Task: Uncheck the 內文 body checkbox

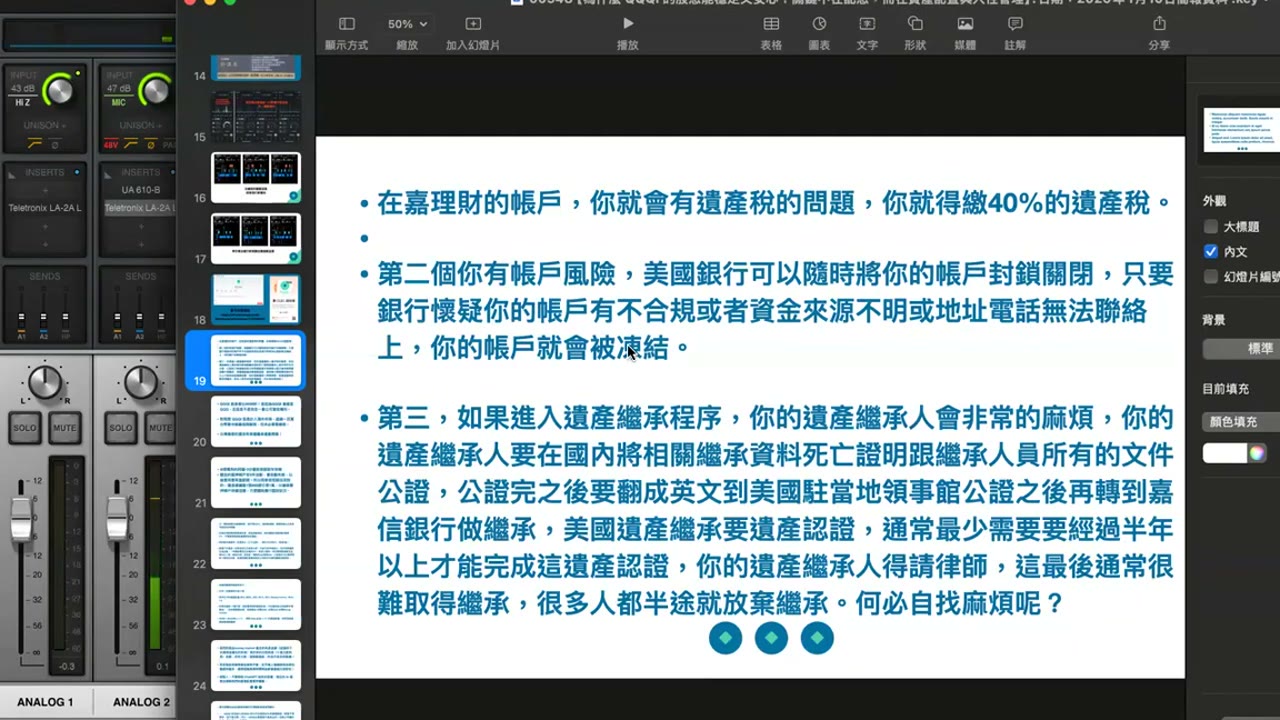Action: pos(1211,252)
